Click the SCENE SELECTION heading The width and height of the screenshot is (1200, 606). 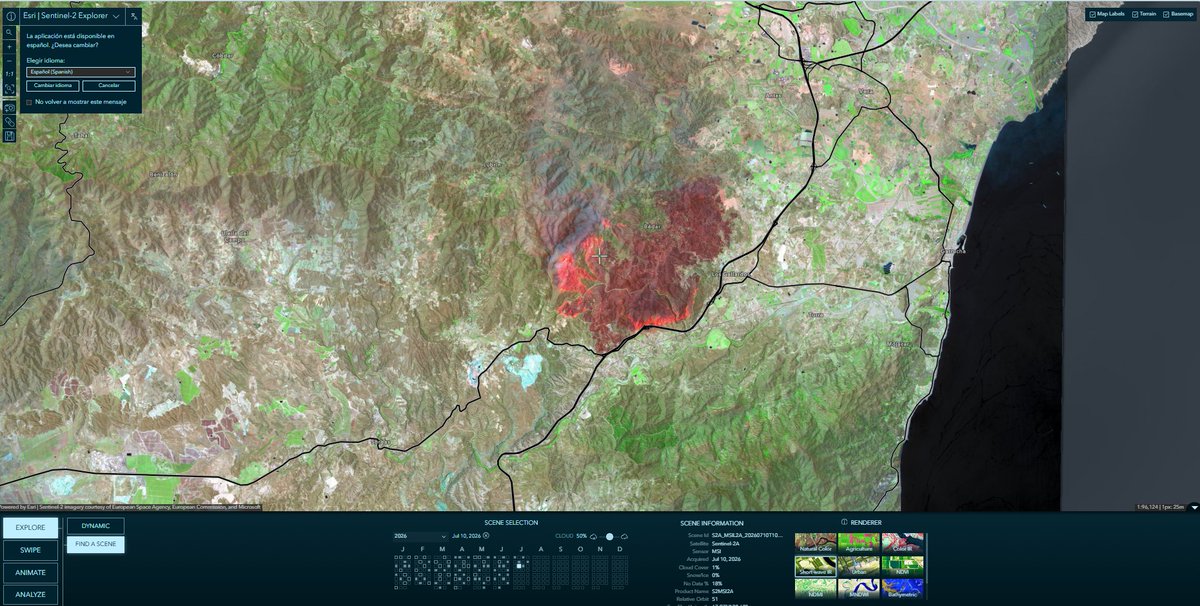click(x=511, y=523)
